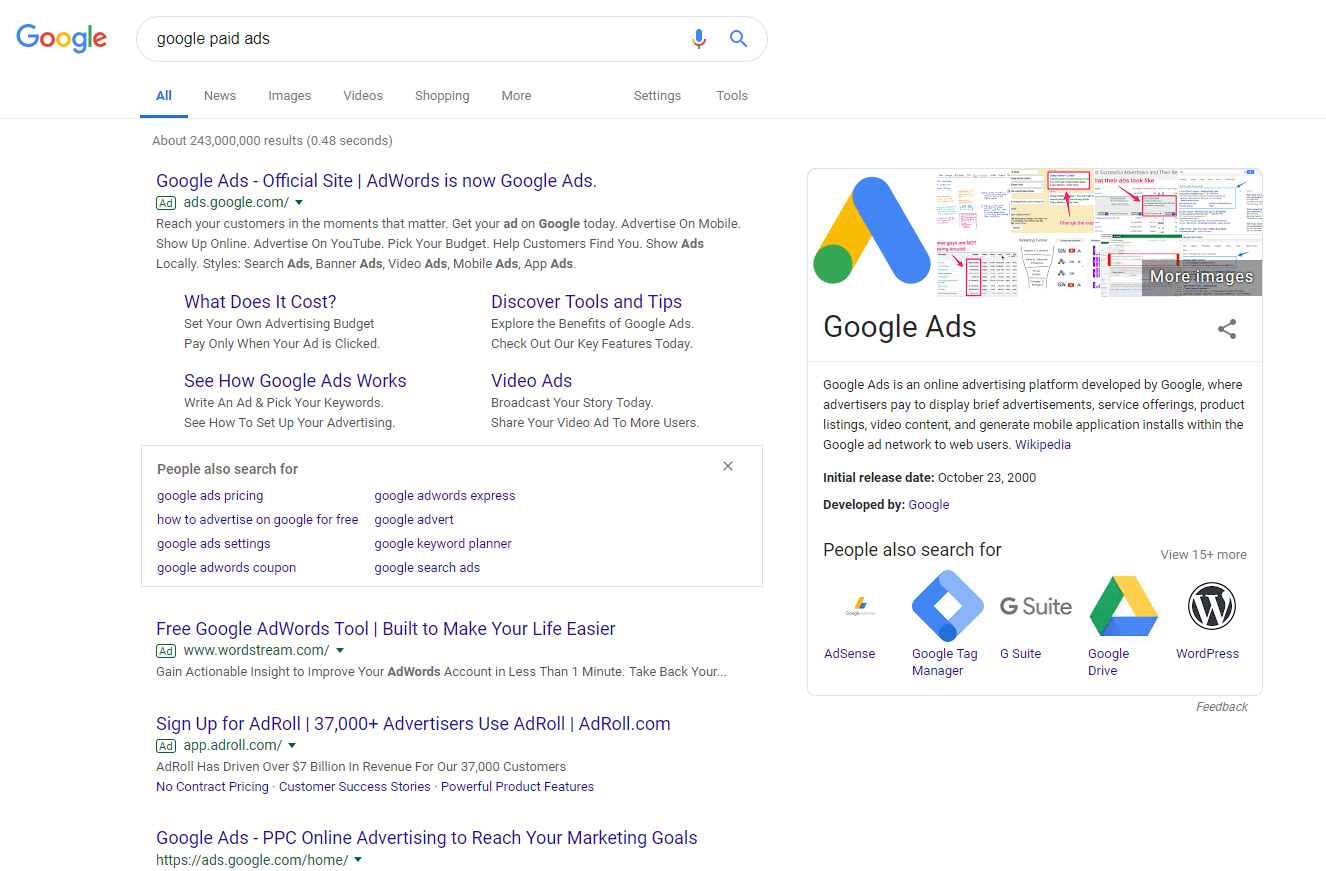The image size is (1326, 871).
Task: Switch to the Videos tab
Action: coord(363,96)
